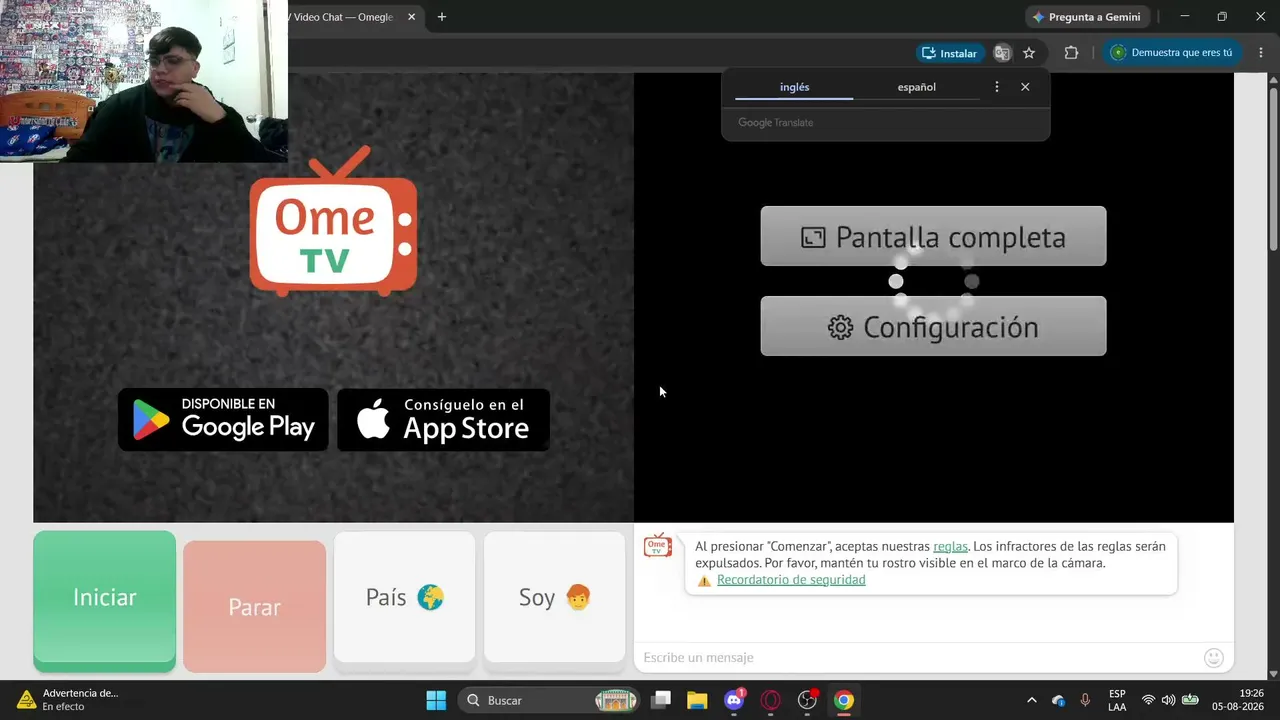Viewport: 1280px width, 720px height.
Task: Open a new browser tab
Action: point(442,17)
